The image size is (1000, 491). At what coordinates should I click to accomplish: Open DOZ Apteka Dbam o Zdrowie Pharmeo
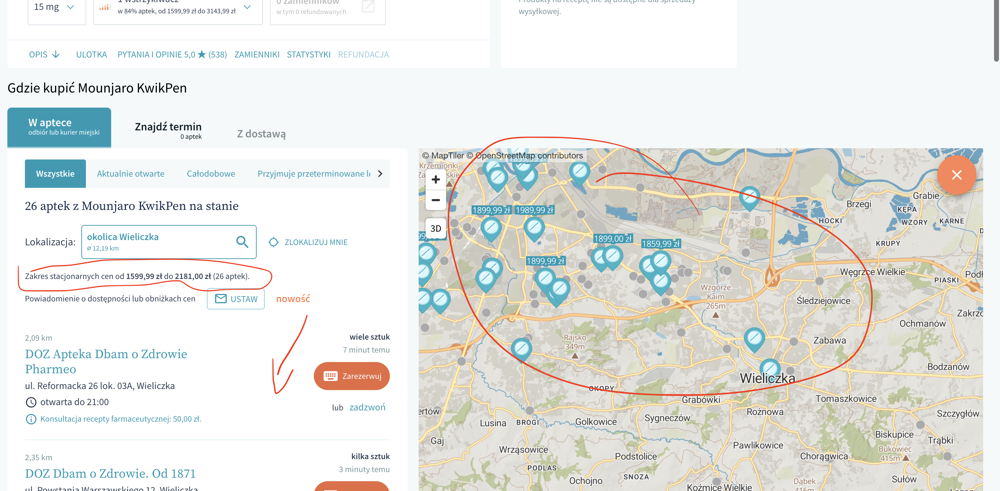(x=107, y=361)
